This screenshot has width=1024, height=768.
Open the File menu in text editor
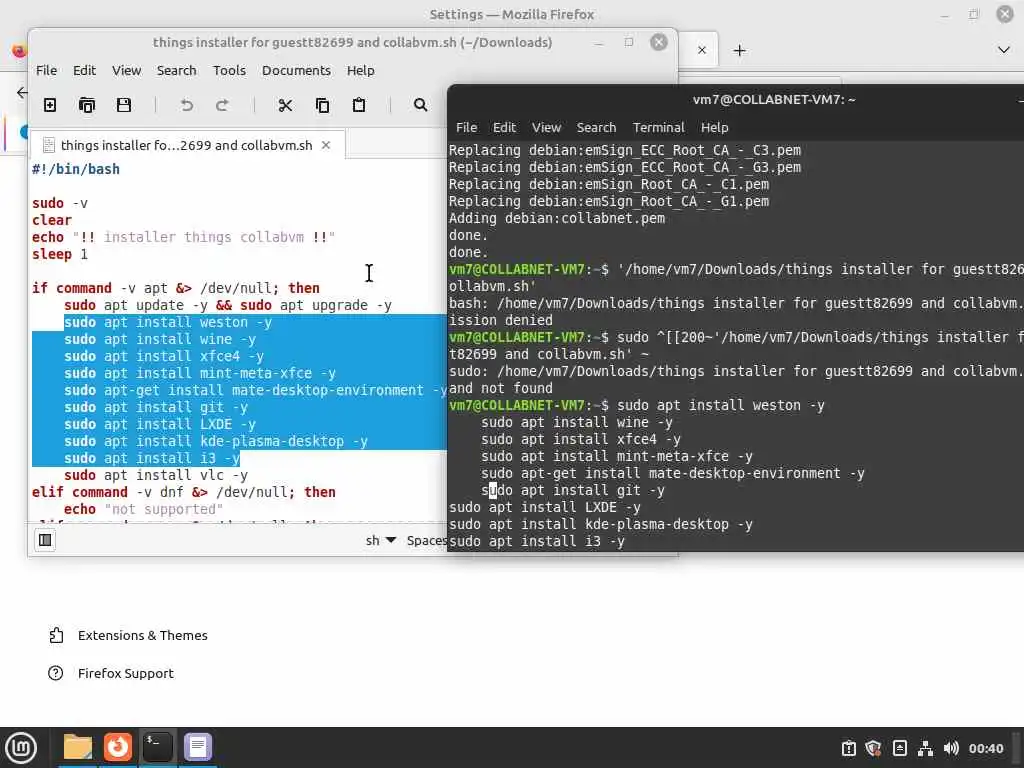(x=46, y=71)
